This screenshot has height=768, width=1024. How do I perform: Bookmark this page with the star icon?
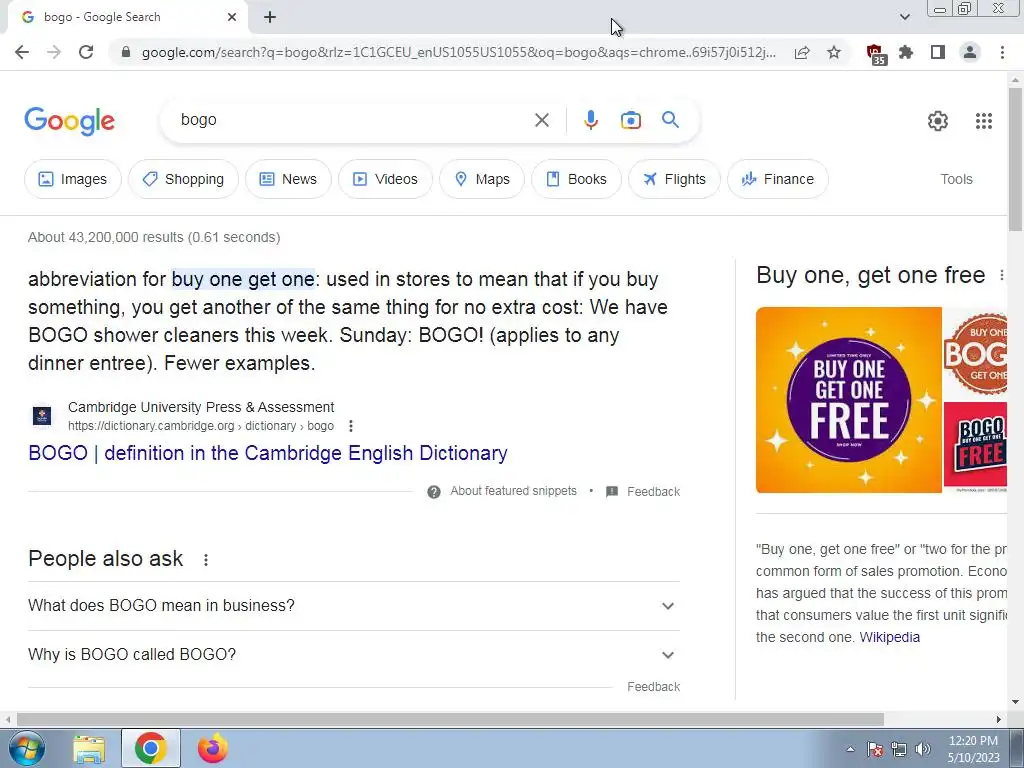pyautogui.click(x=834, y=52)
